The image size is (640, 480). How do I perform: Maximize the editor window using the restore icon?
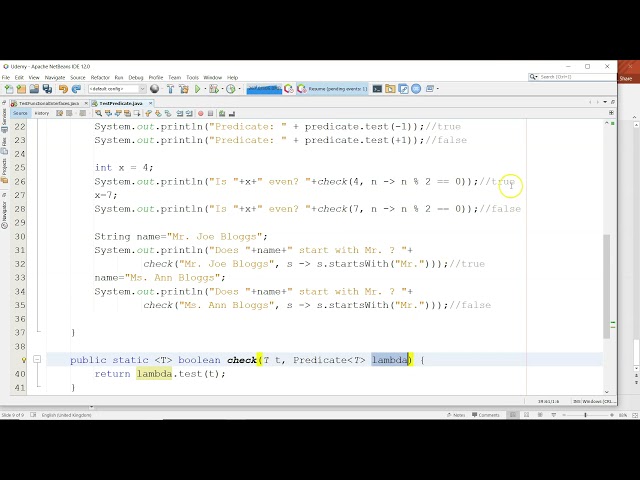(x=613, y=102)
